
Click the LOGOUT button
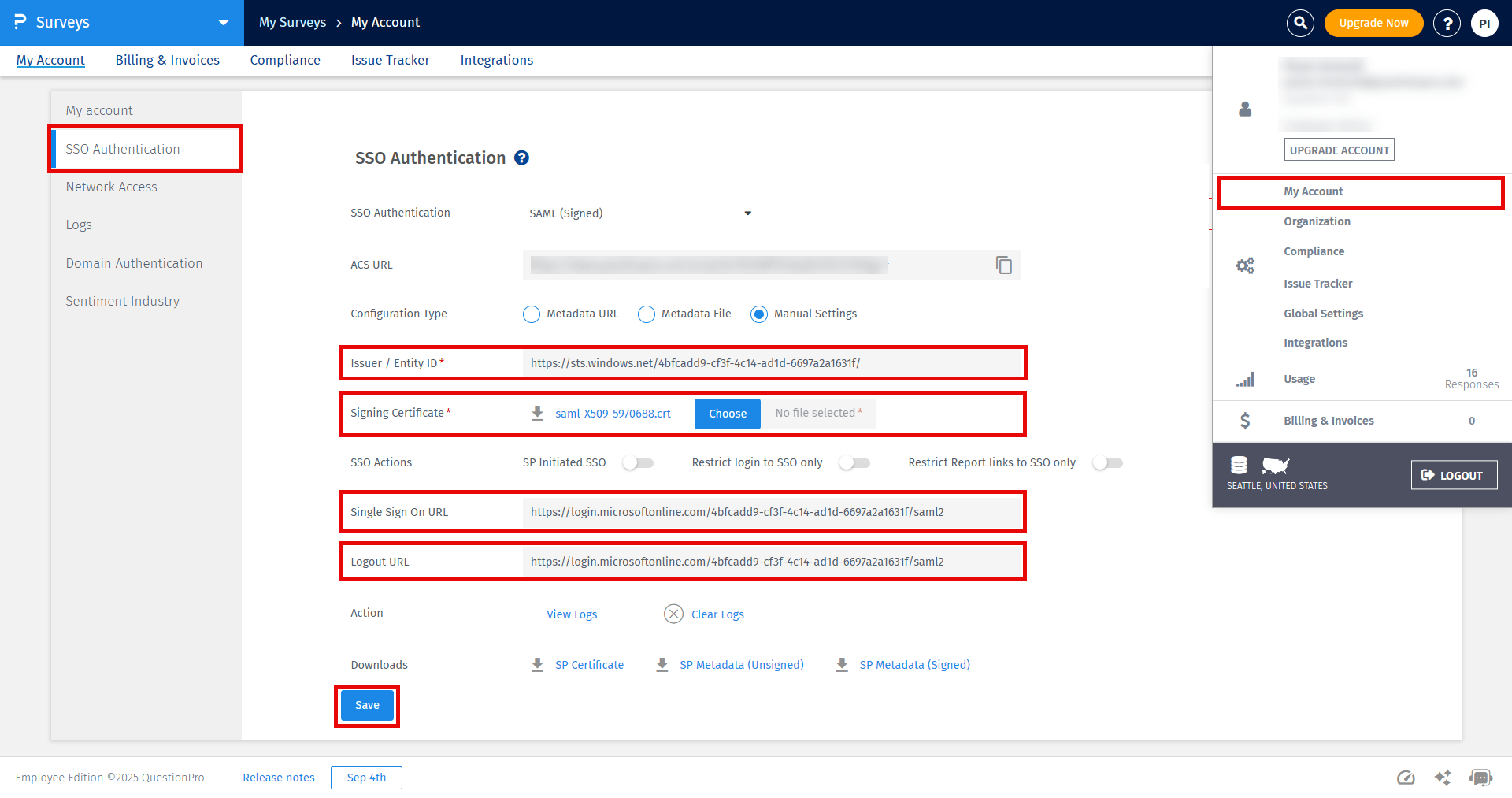[x=1454, y=475]
